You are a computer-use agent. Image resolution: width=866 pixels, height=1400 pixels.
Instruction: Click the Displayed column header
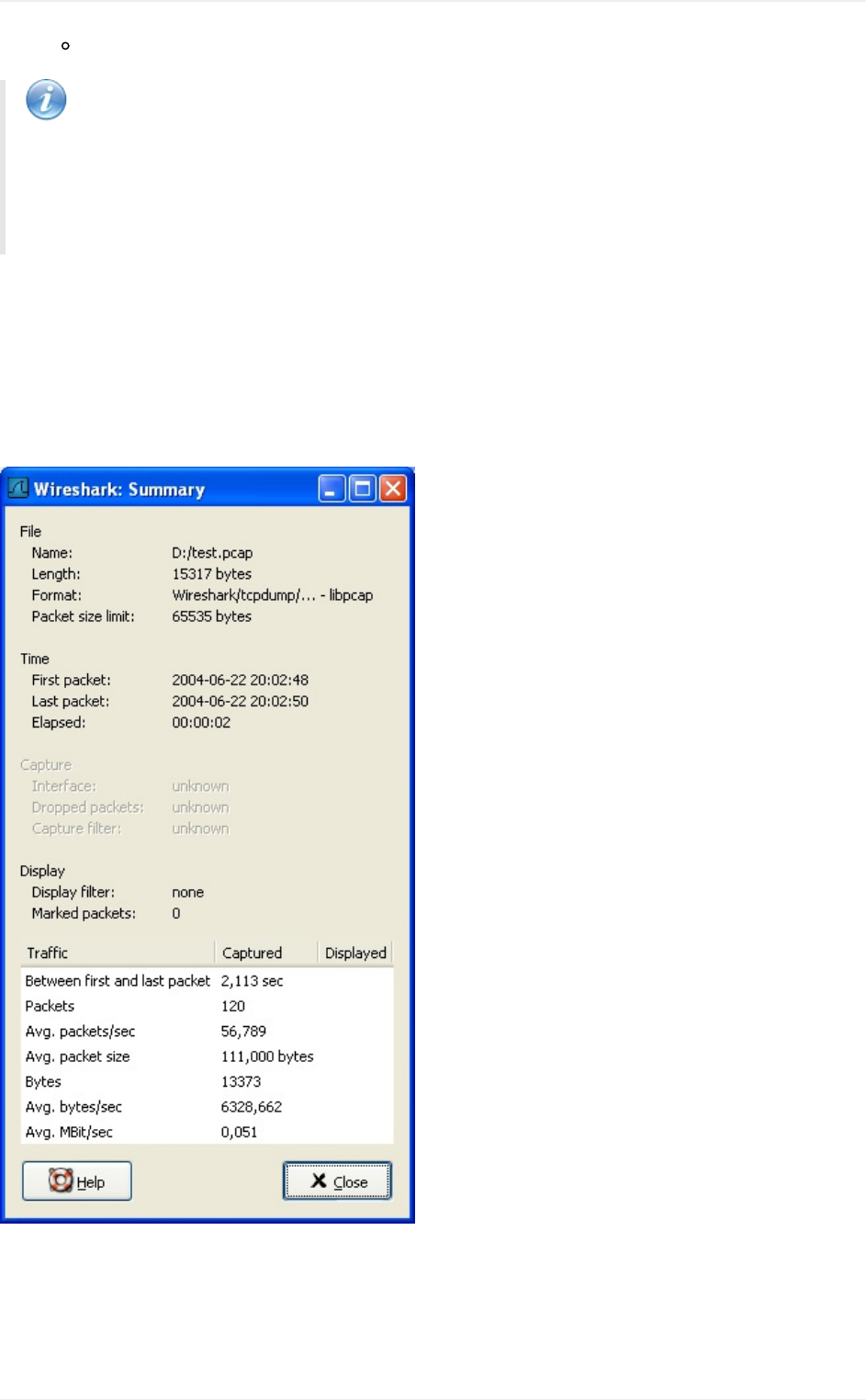[355, 953]
